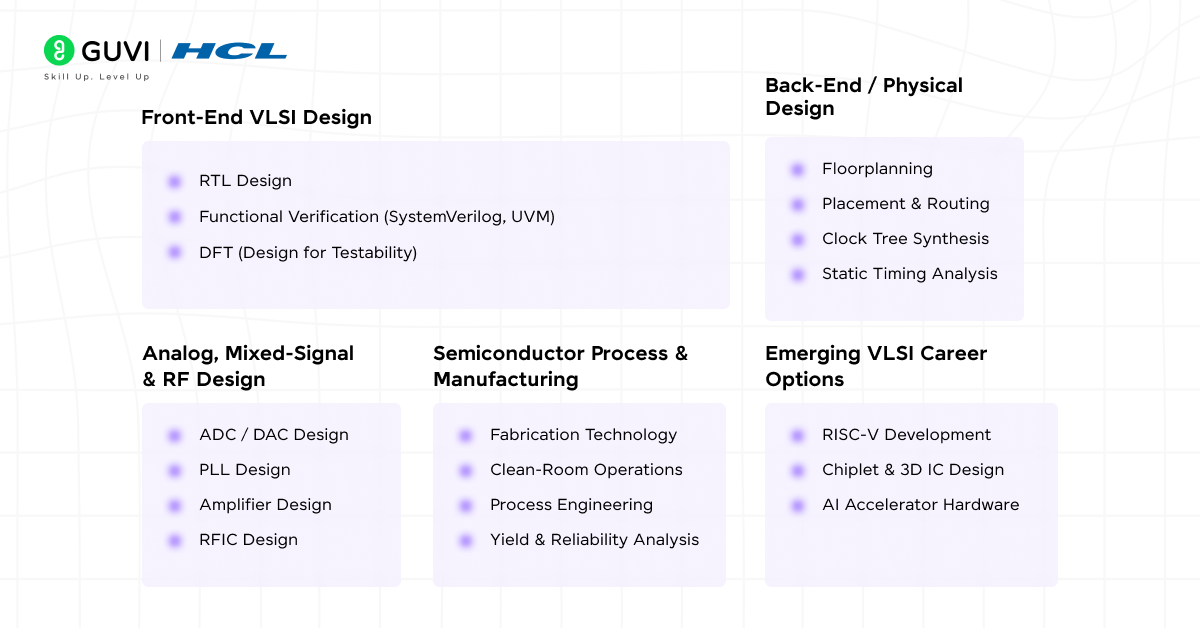This screenshot has width=1200, height=628.
Task: Click the bullet icon next to Floorplanning
Action: pos(797,170)
